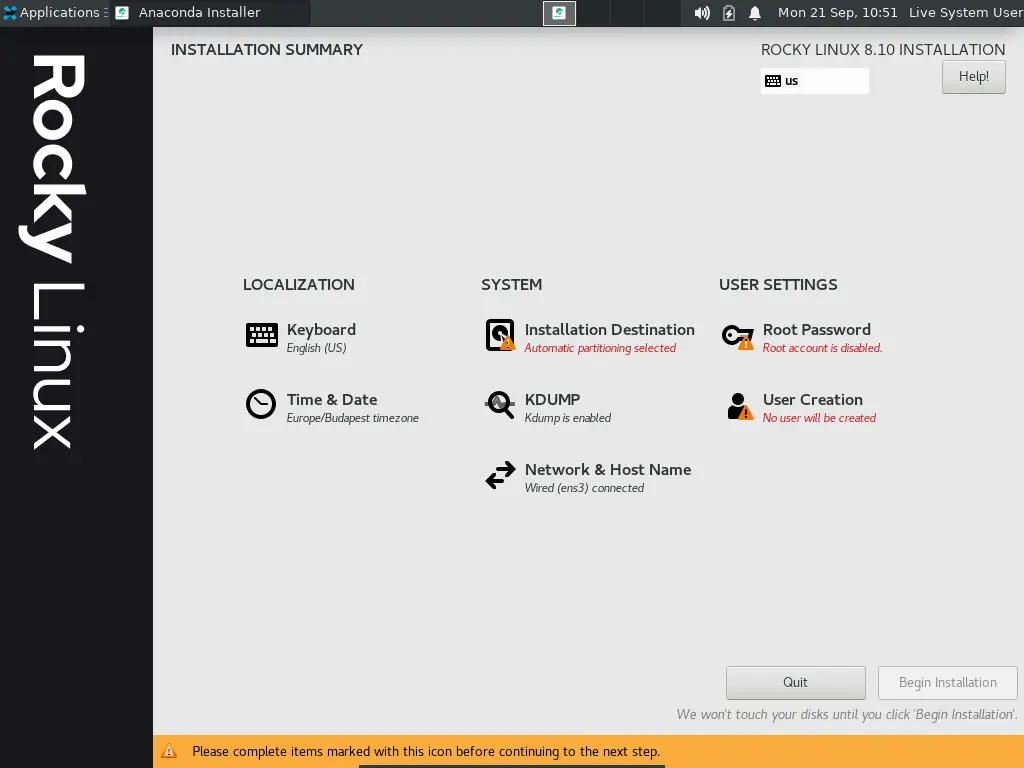This screenshot has height=768, width=1024.
Task: Open User Creation person icon
Action: [x=739, y=406]
